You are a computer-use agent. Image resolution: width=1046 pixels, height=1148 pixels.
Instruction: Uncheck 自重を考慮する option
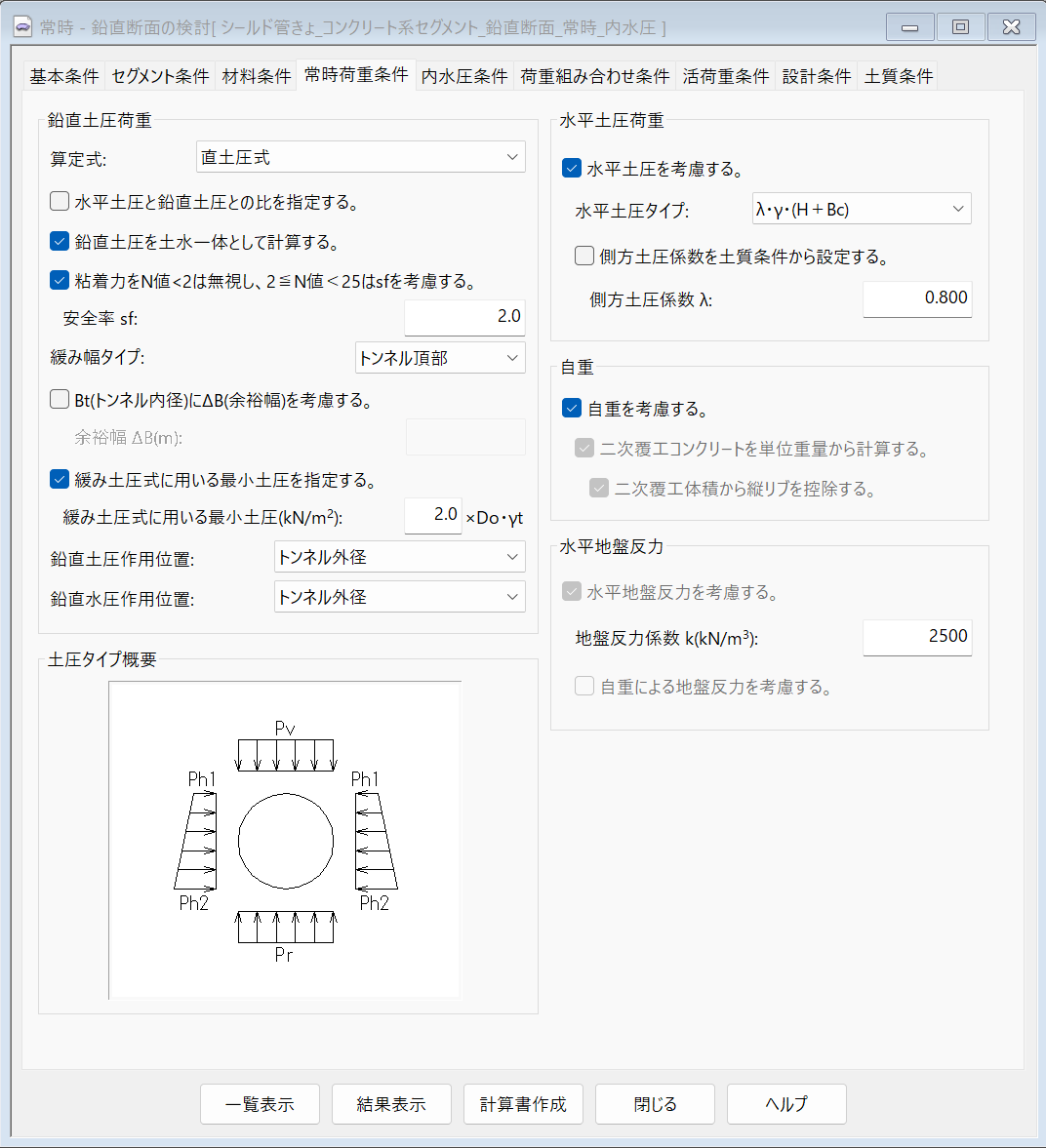coord(572,409)
